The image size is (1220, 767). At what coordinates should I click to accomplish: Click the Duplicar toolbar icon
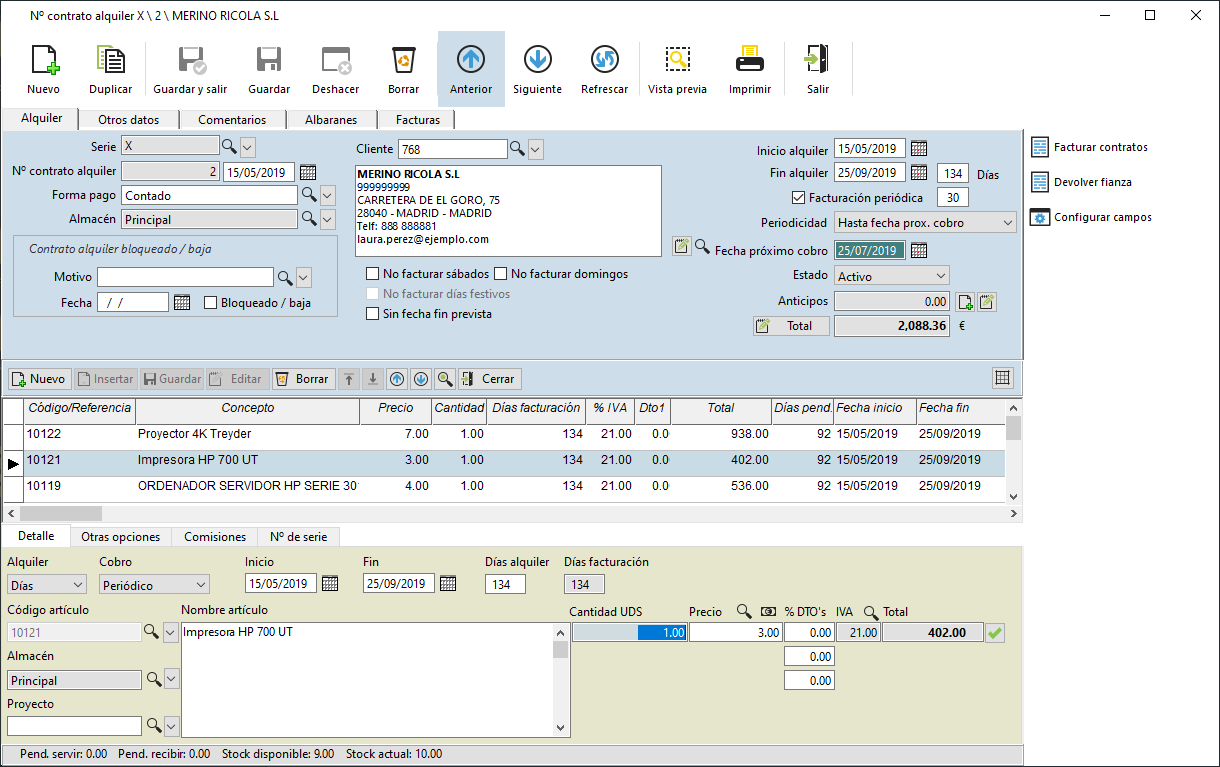pos(110,61)
